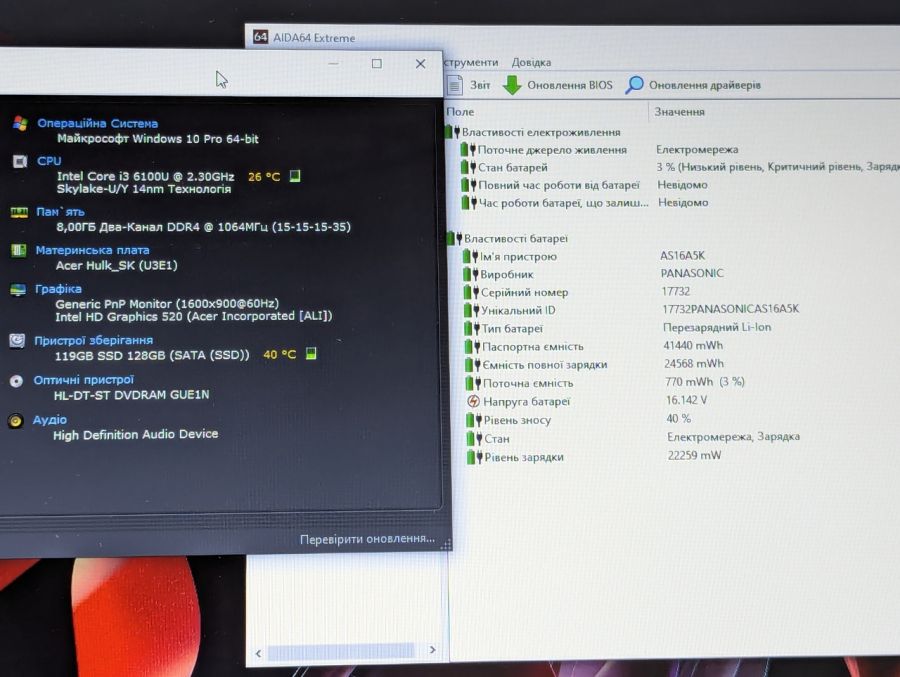The image size is (900, 677).
Task: Click battery icon beside Виробник
Action: (471, 274)
